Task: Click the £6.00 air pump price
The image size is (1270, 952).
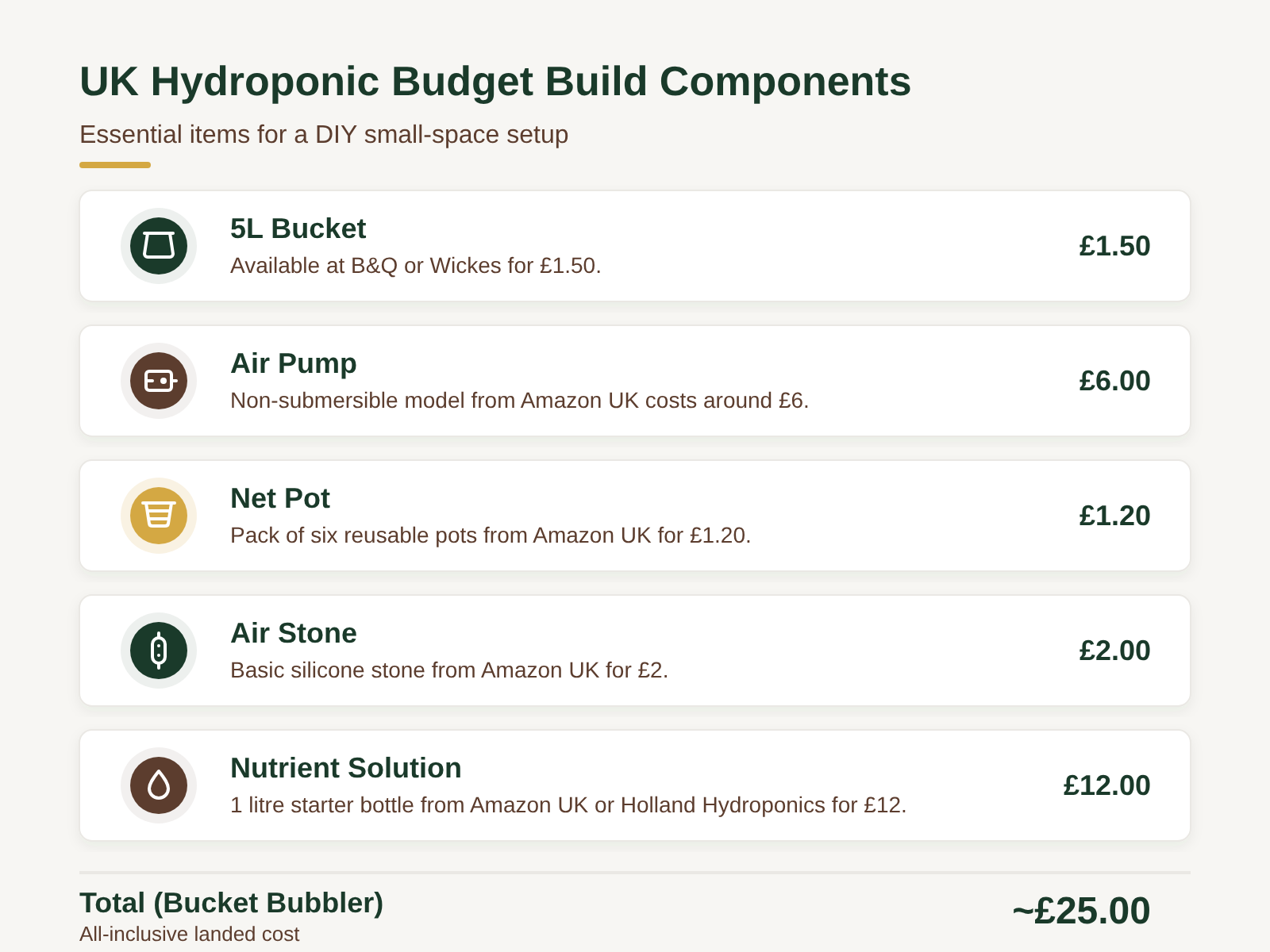Action: tap(1114, 381)
